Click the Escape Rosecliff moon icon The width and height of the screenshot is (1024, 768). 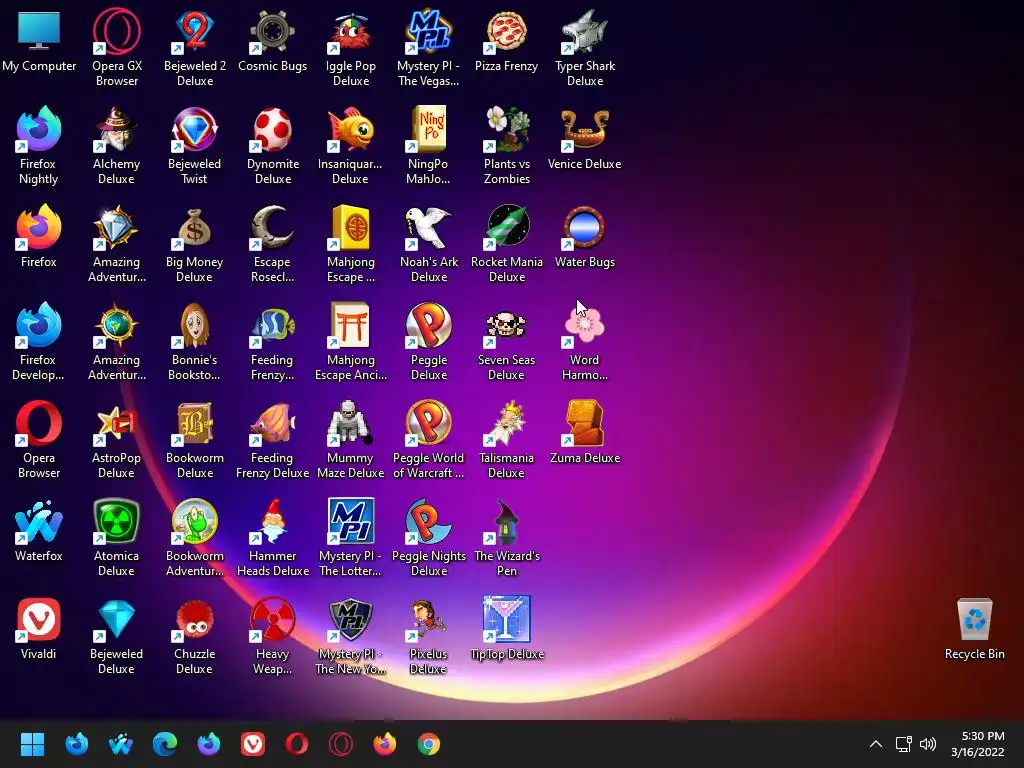pos(272,227)
